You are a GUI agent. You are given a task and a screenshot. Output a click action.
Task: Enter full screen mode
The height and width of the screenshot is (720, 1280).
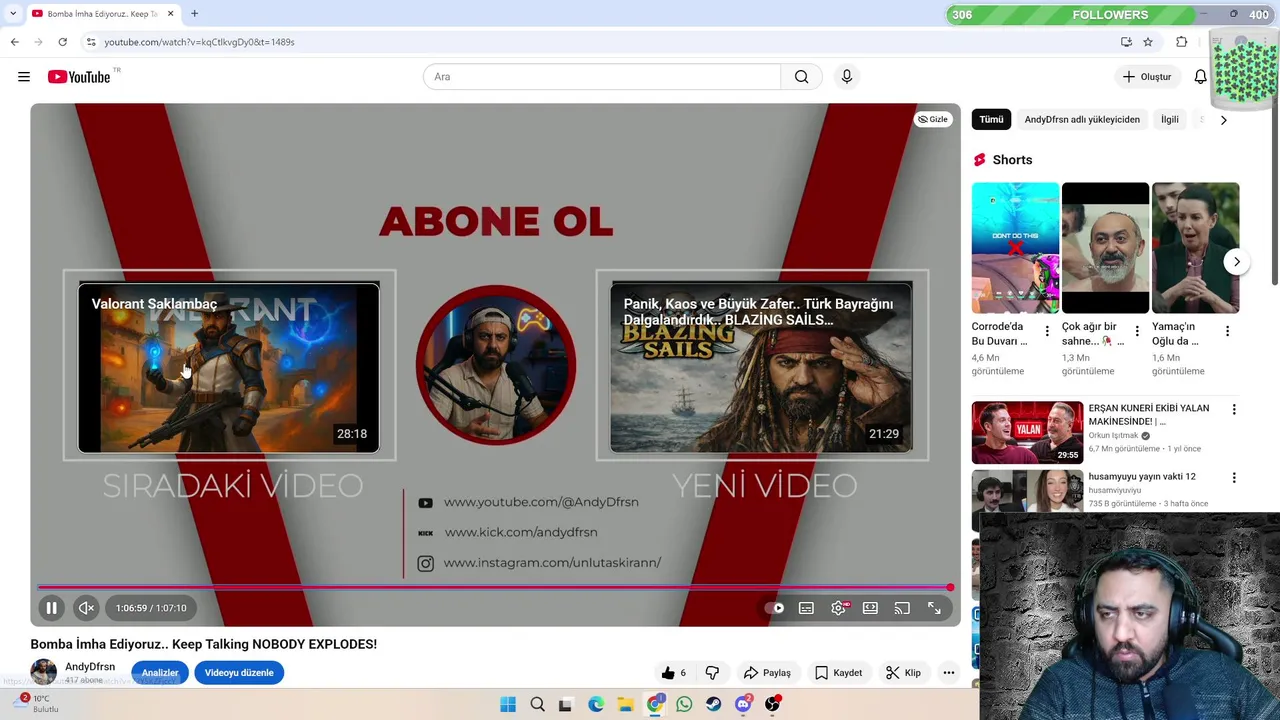click(x=934, y=608)
